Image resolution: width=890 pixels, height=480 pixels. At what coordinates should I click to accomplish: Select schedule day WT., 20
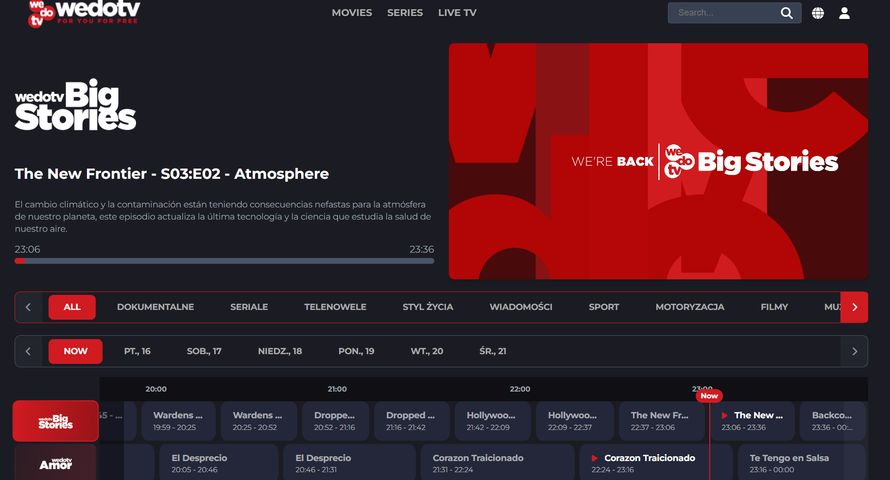(427, 351)
